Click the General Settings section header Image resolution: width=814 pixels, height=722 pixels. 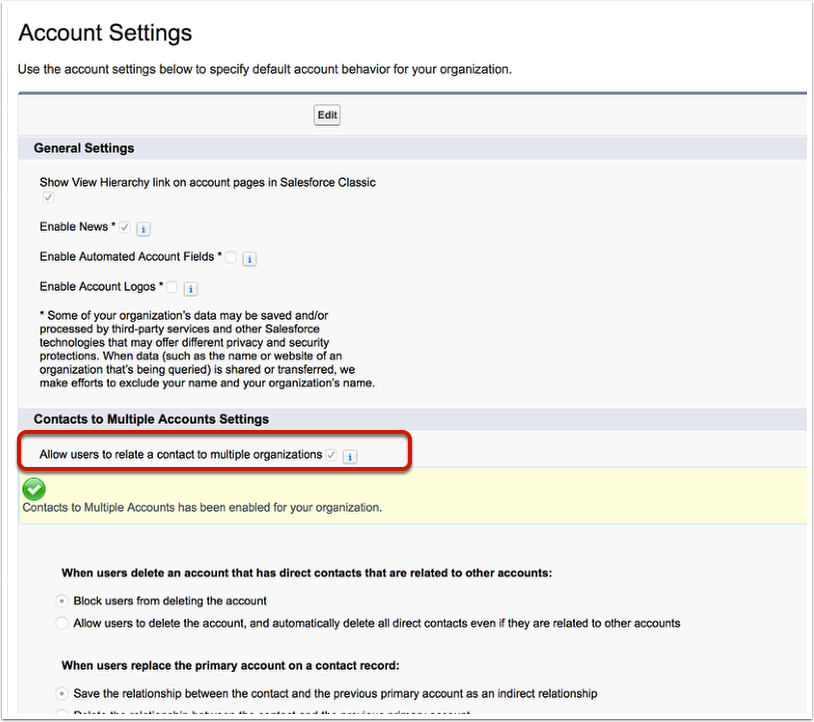(x=84, y=148)
